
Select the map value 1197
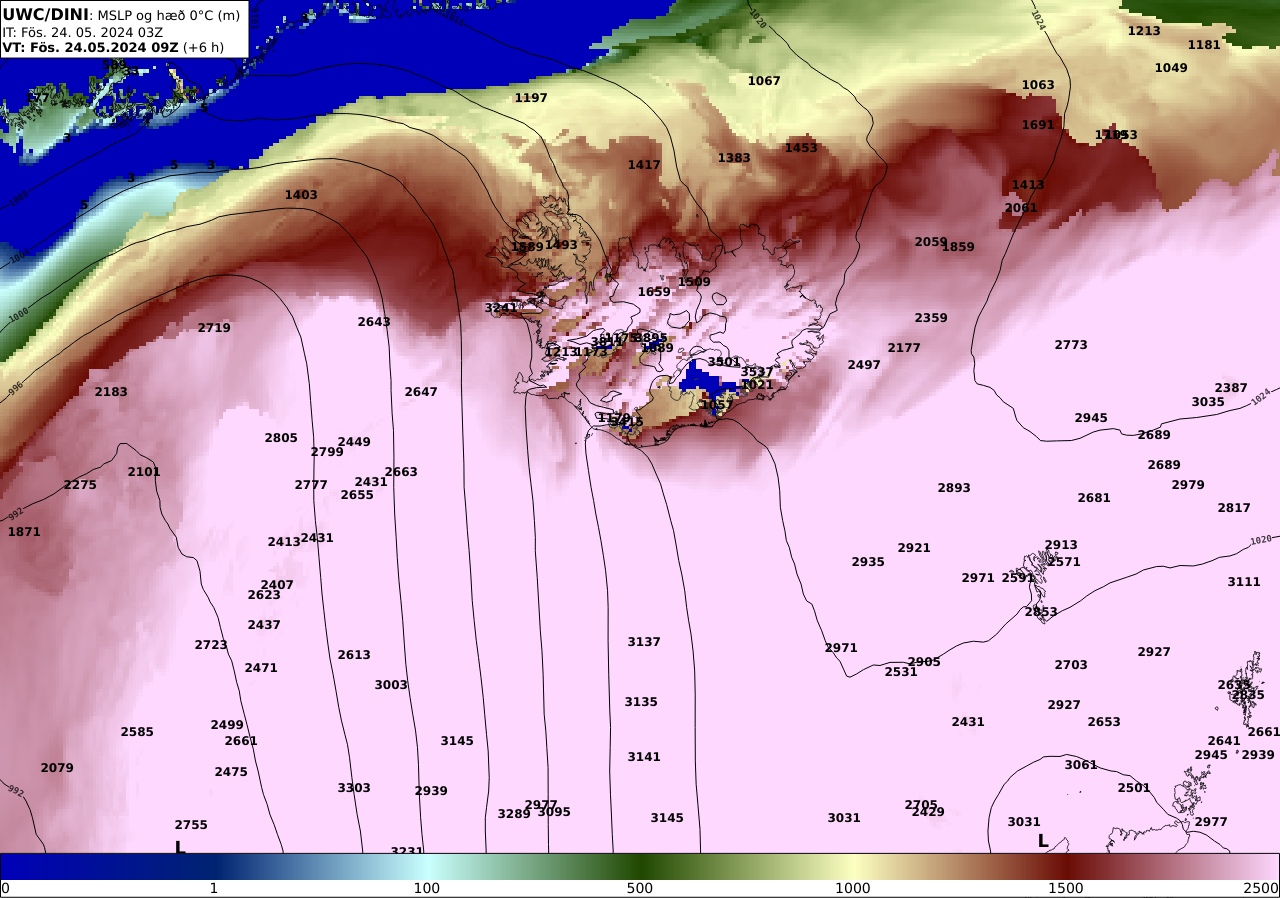coord(531,98)
